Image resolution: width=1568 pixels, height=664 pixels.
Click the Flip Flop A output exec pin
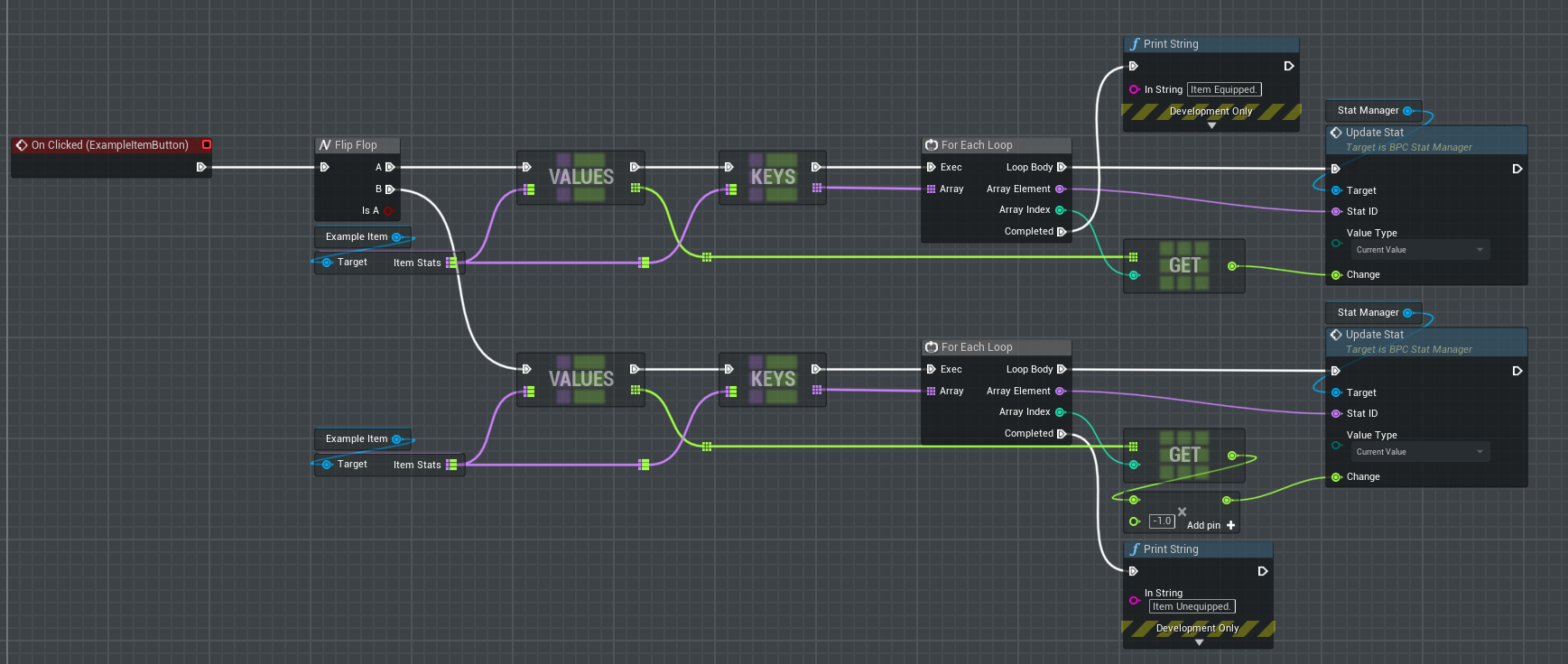[390, 167]
